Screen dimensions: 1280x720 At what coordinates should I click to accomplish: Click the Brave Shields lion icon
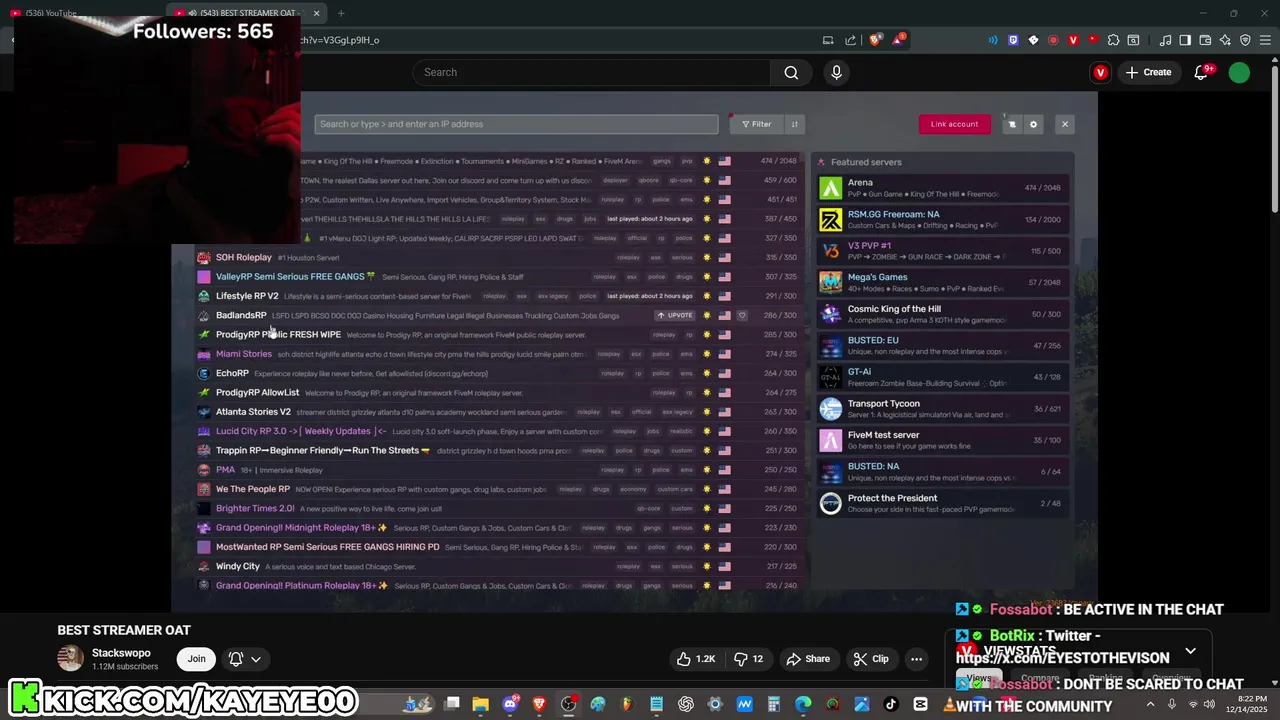click(876, 40)
